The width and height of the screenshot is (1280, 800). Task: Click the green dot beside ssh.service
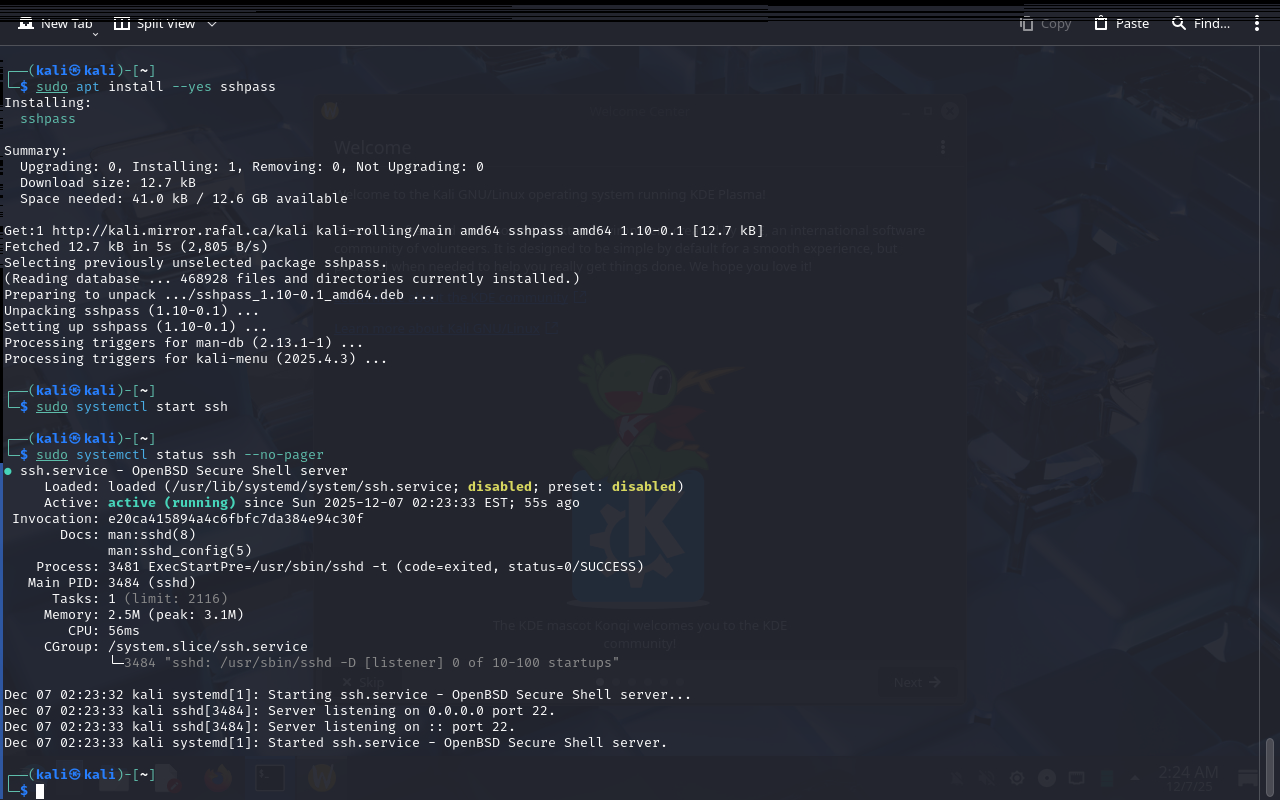8,471
